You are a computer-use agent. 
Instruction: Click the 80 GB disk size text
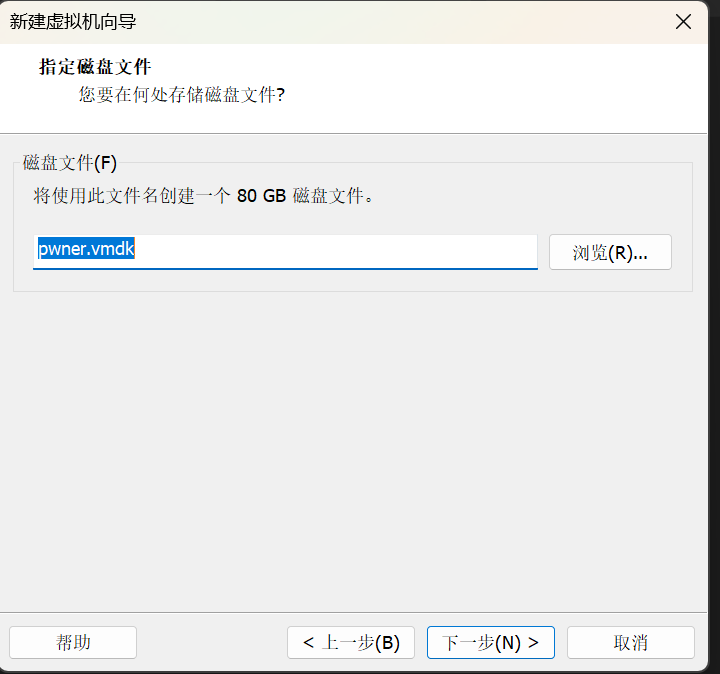point(261,196)
